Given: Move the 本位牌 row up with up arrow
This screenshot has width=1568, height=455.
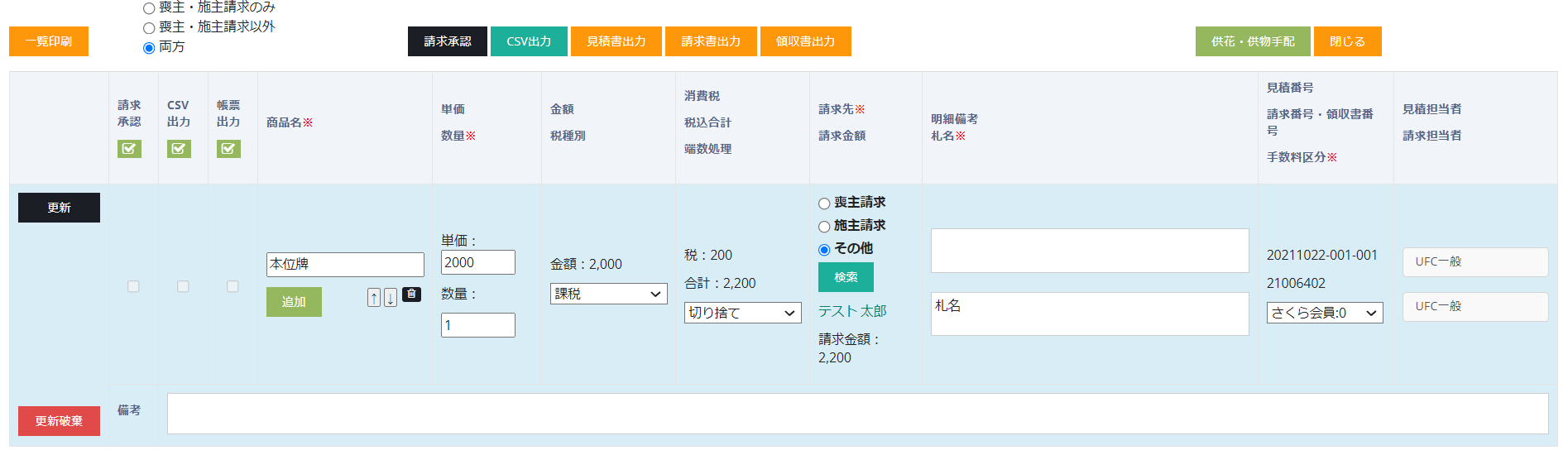Looking at the screenshot, I should (x=374, y=298).
